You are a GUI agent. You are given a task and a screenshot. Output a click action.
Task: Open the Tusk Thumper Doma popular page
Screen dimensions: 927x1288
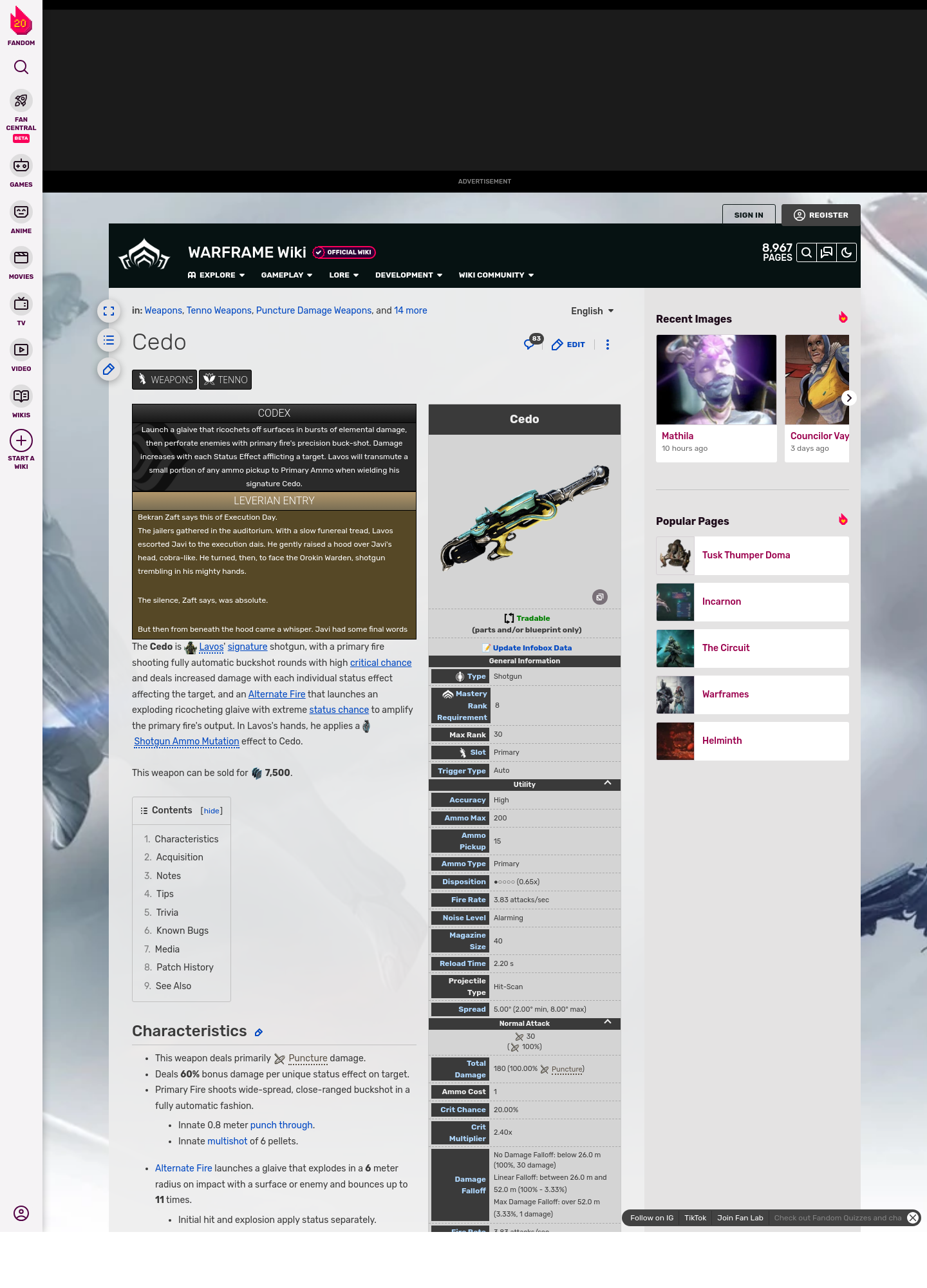tap(753, 555)
